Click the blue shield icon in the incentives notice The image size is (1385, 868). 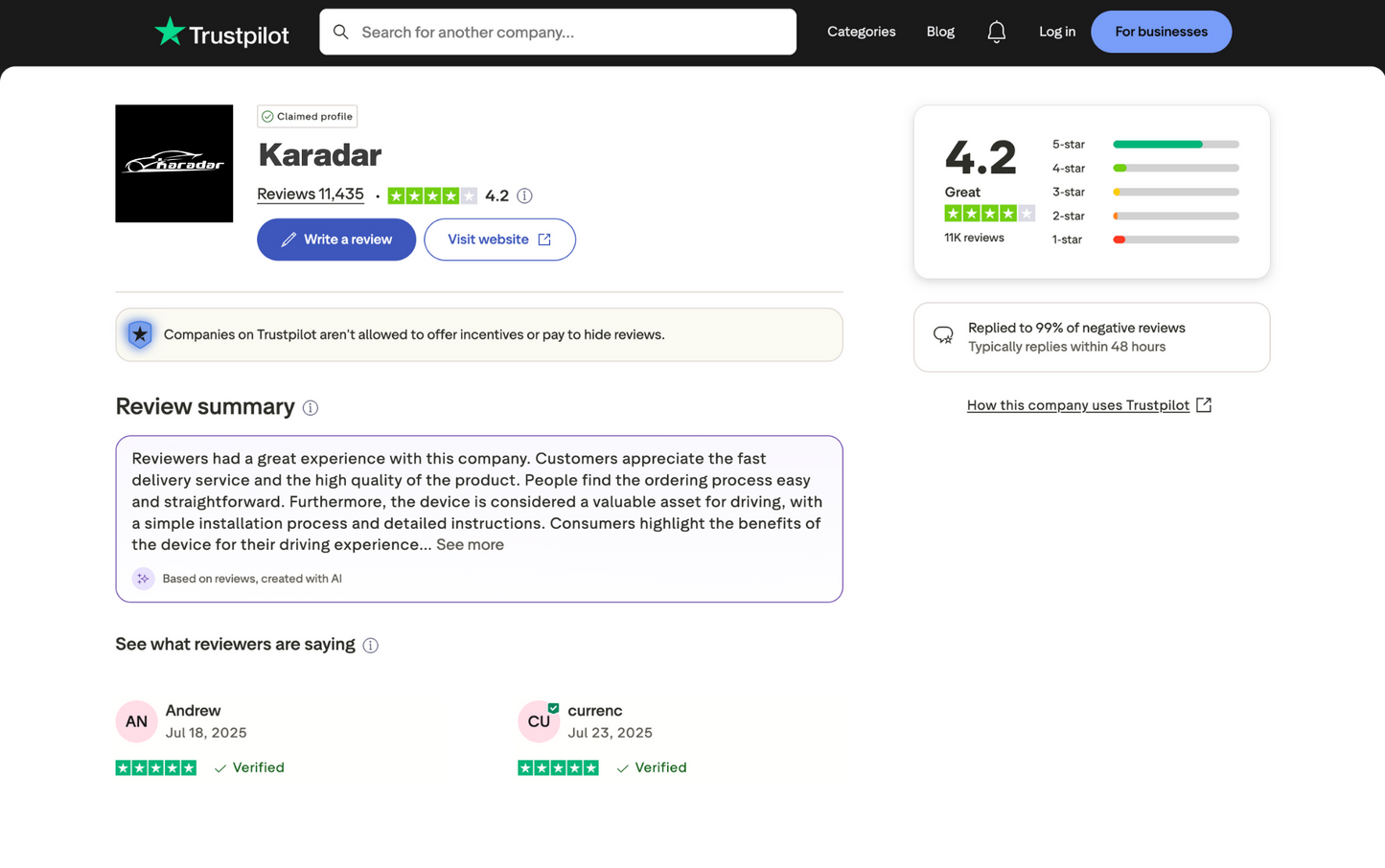click(x=140, y=334)
